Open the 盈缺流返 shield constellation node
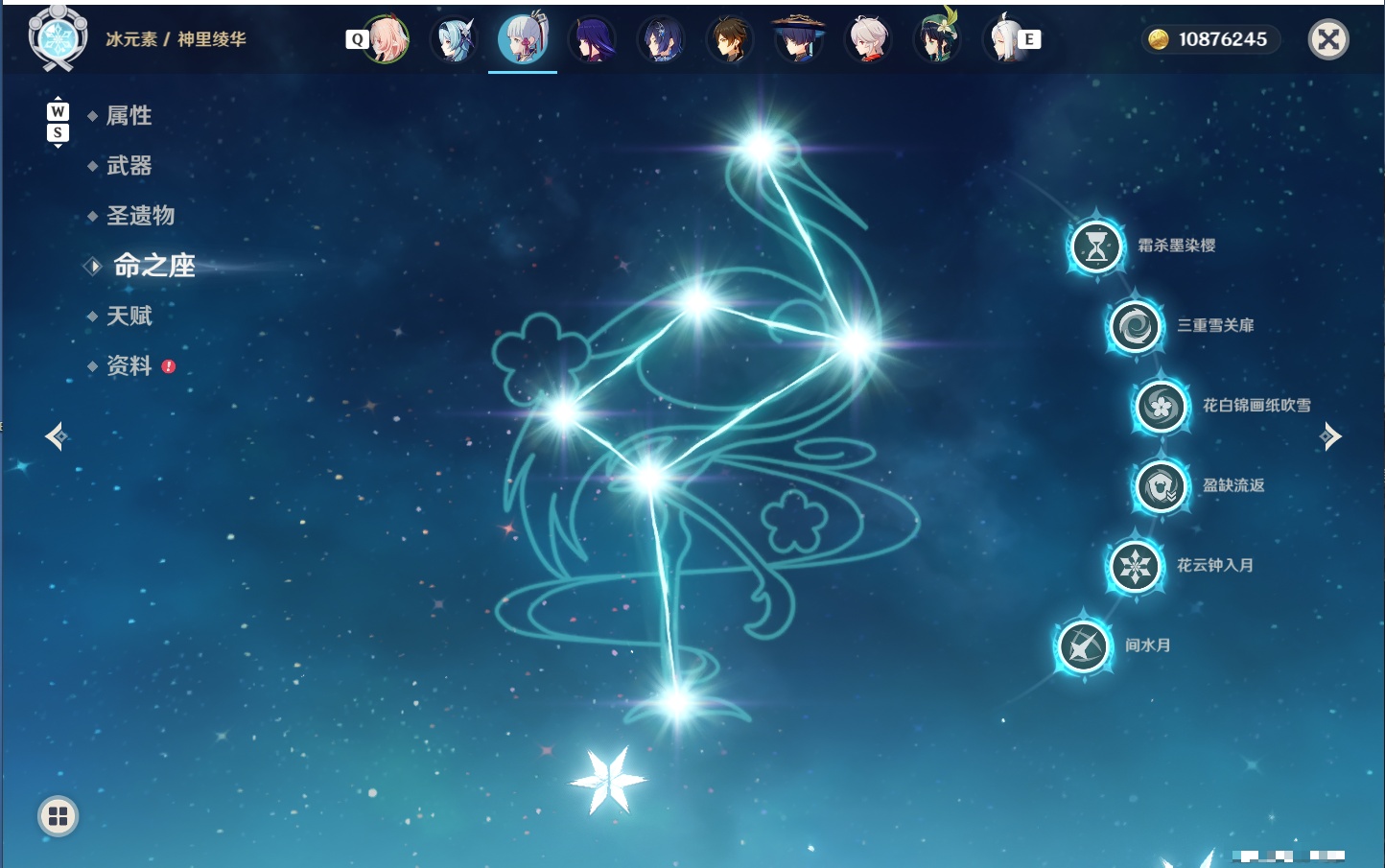1385x868 pixels. (1162, 487)
